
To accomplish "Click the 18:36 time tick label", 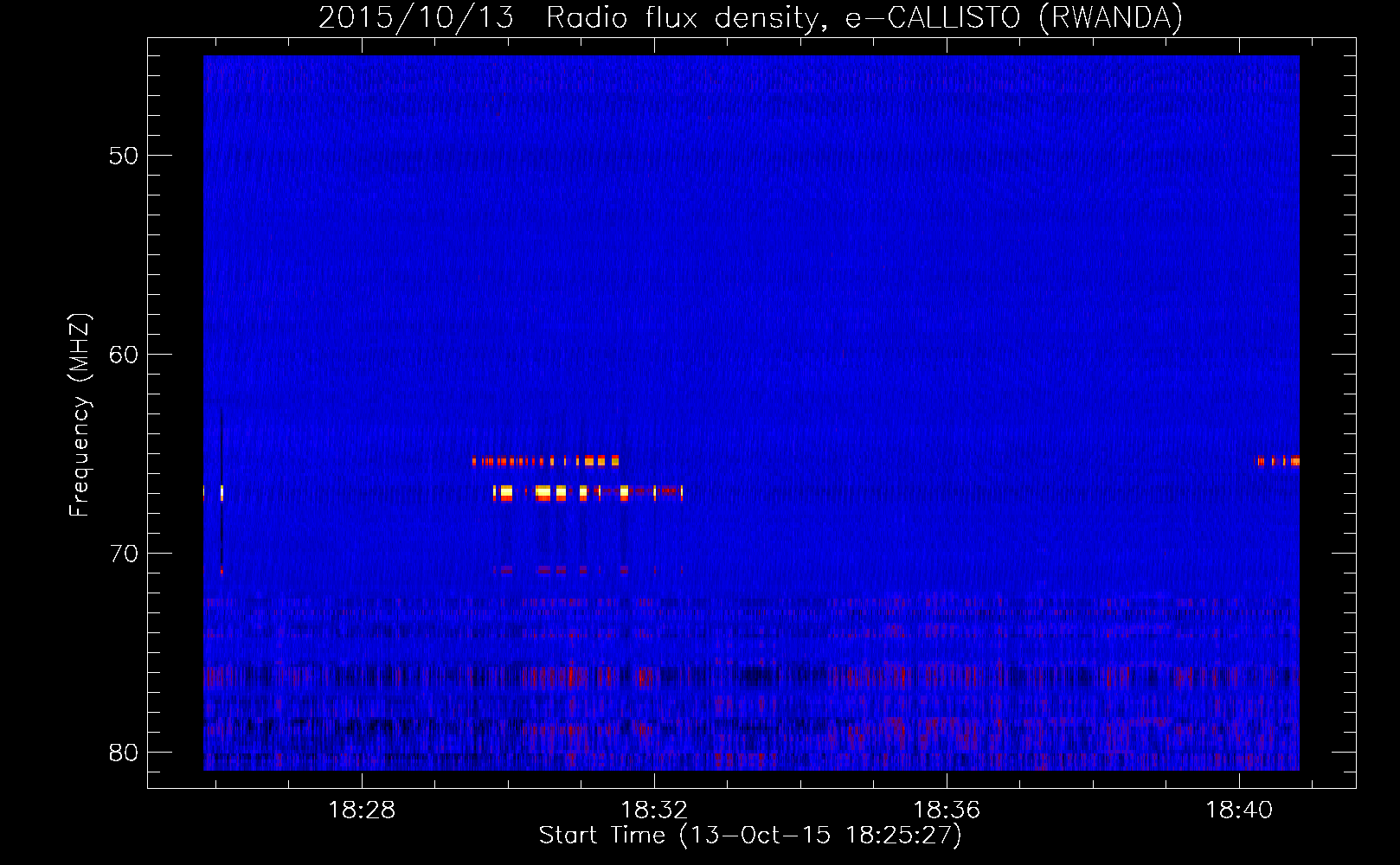I will pyautogui.click(x=947, y=811).
